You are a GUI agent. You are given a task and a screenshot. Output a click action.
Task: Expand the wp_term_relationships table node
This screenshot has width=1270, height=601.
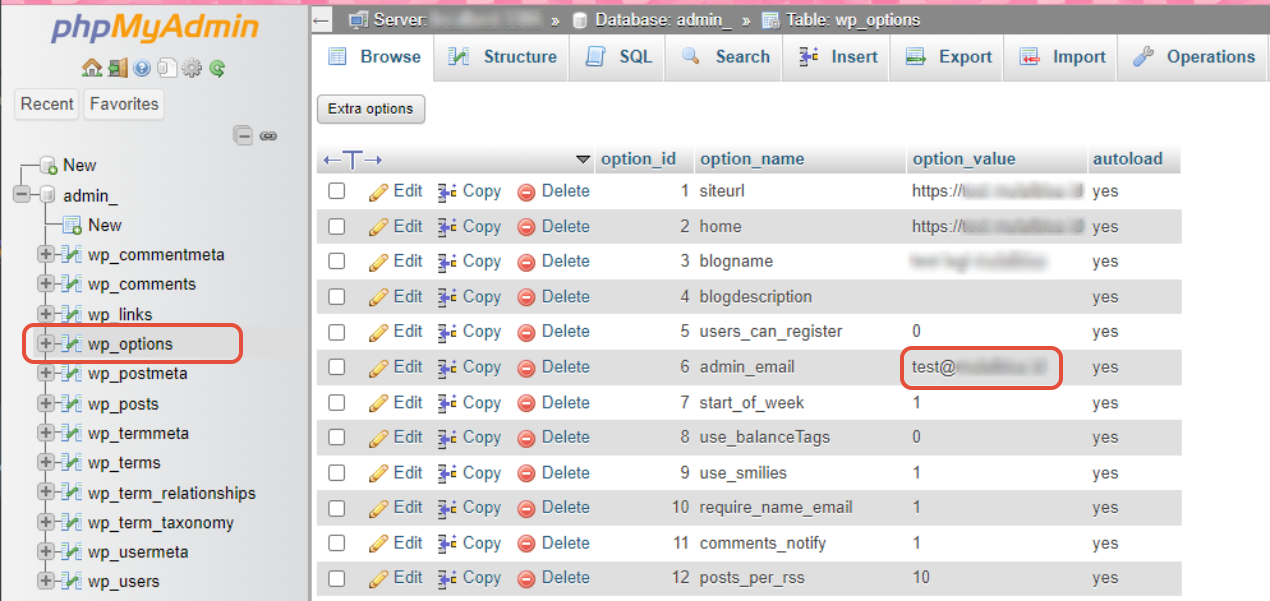tap(45, 492)
